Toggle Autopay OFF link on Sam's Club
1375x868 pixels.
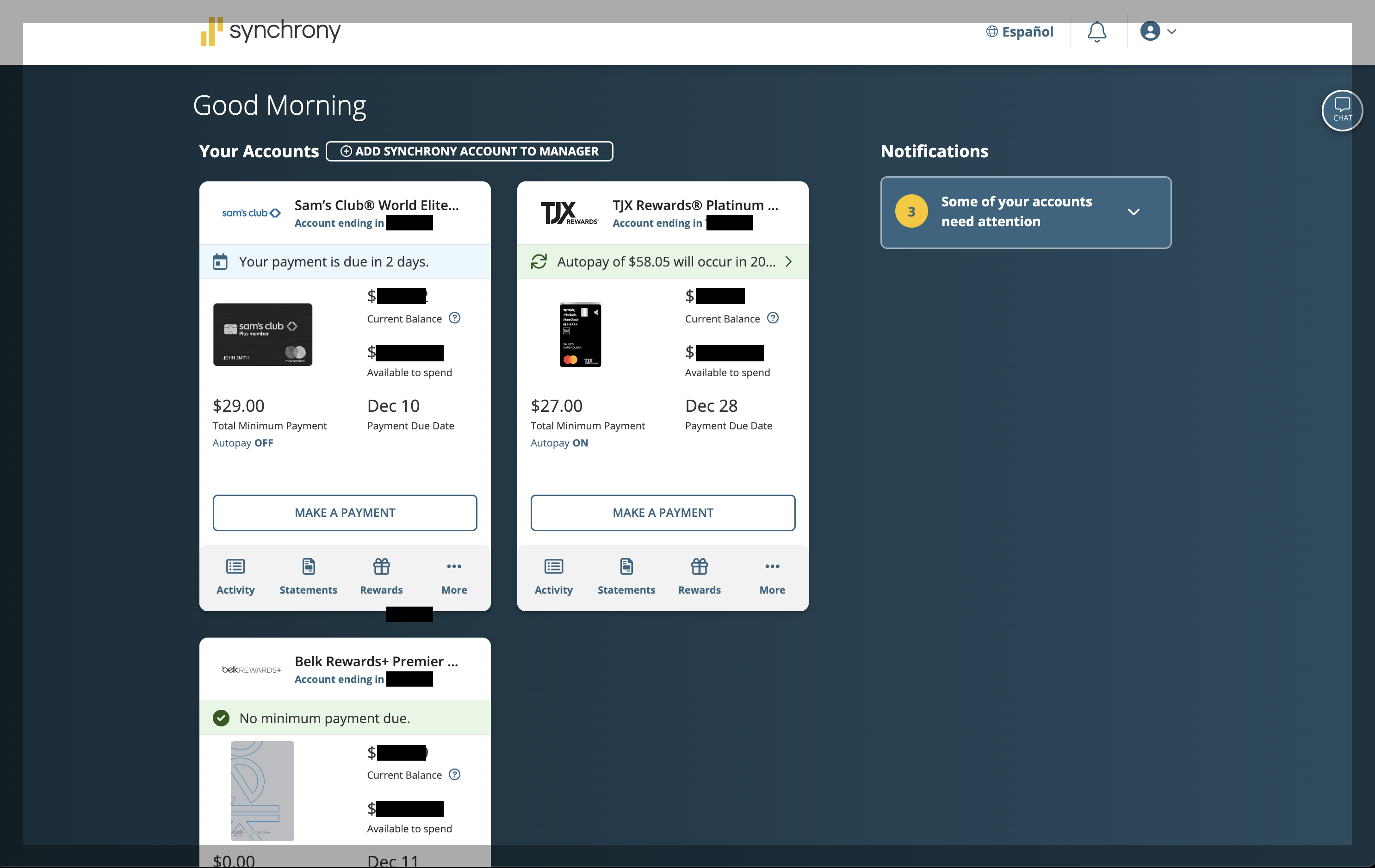coord(243,443)
